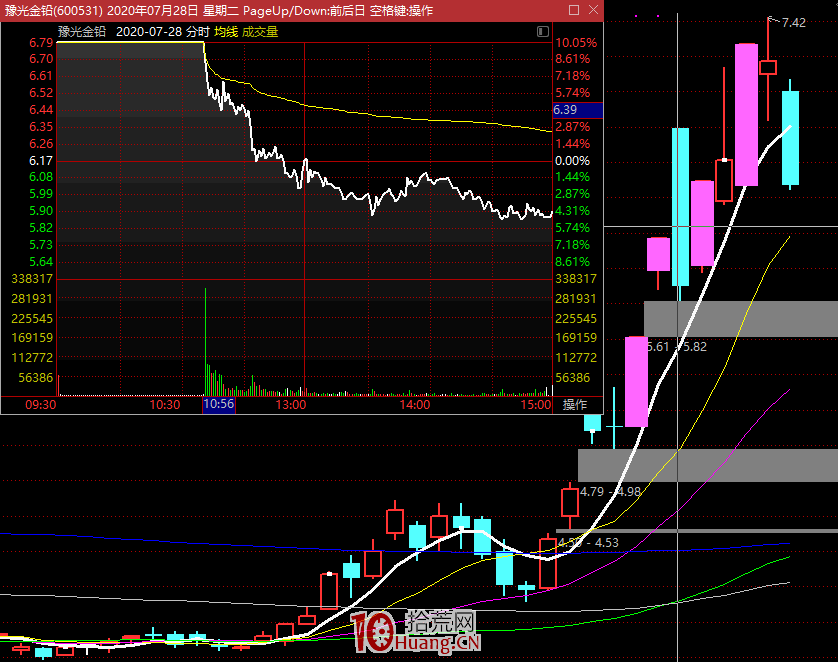
Task: Click the 13:00 label on time axis
Action: point(290,405)
